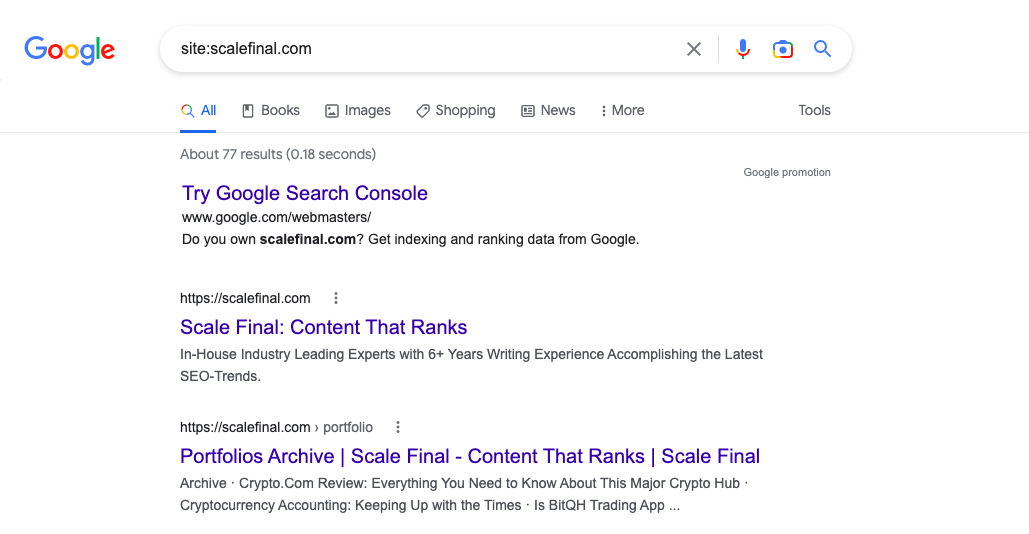This screenshot has width=1029, height=534.
Task: Click the Google logo
Action: (x=69, y=49)
